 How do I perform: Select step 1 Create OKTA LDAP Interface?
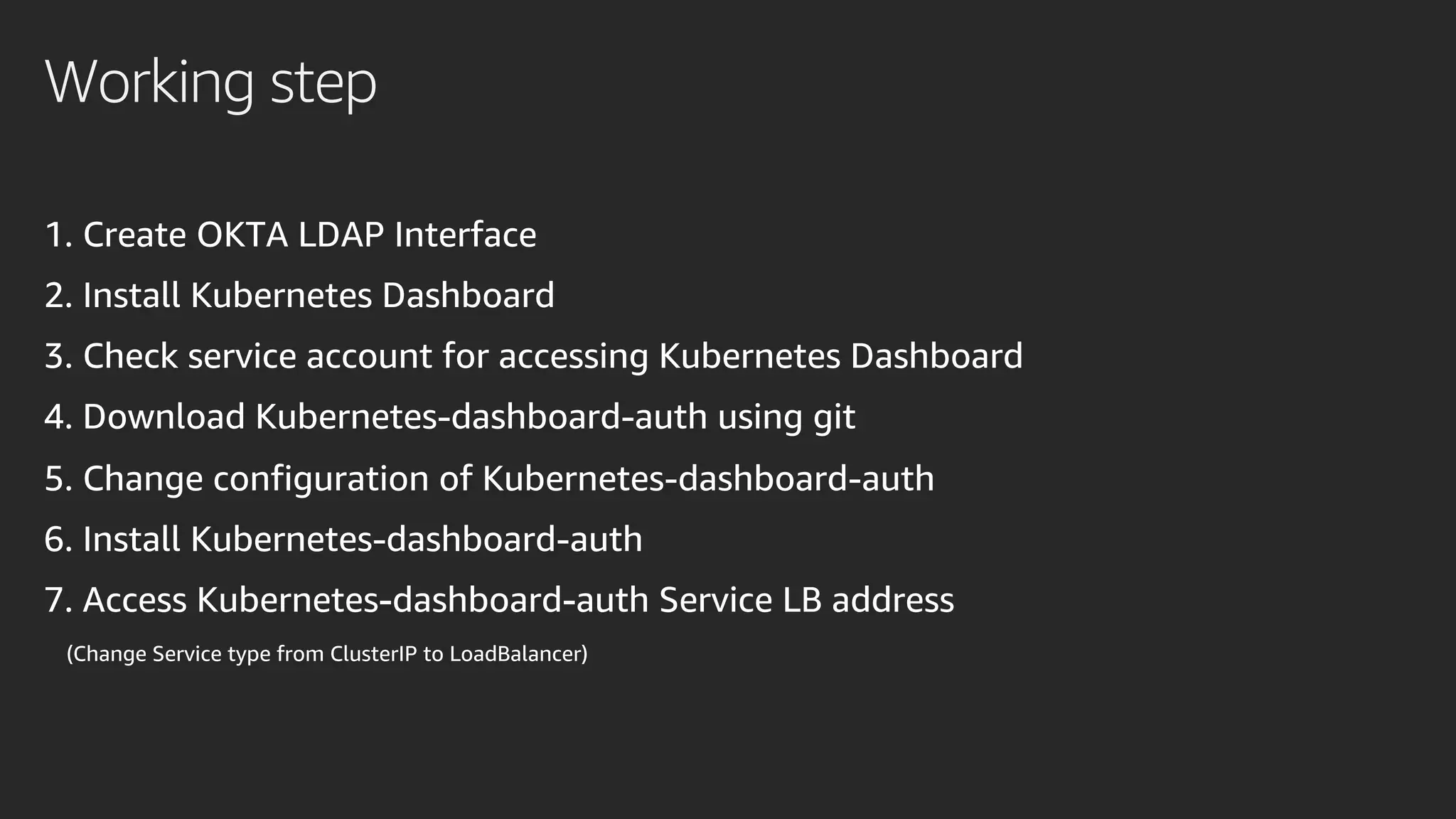tap(290, 235)
